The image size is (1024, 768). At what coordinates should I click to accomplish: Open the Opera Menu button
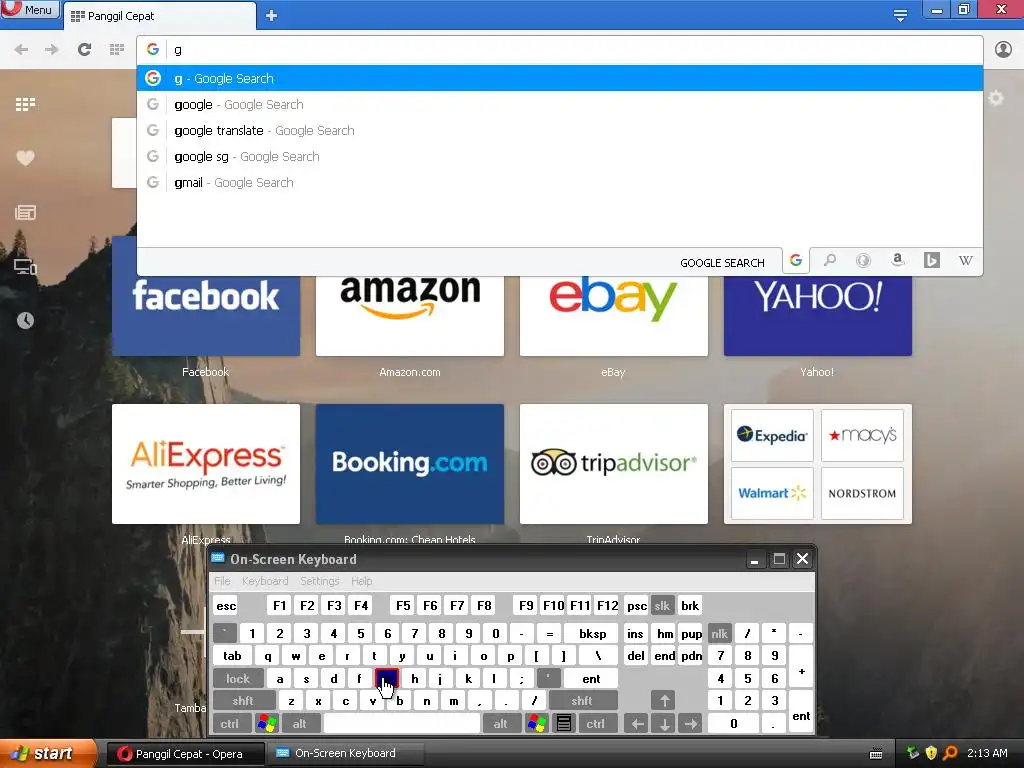click(x=30, y=9)
